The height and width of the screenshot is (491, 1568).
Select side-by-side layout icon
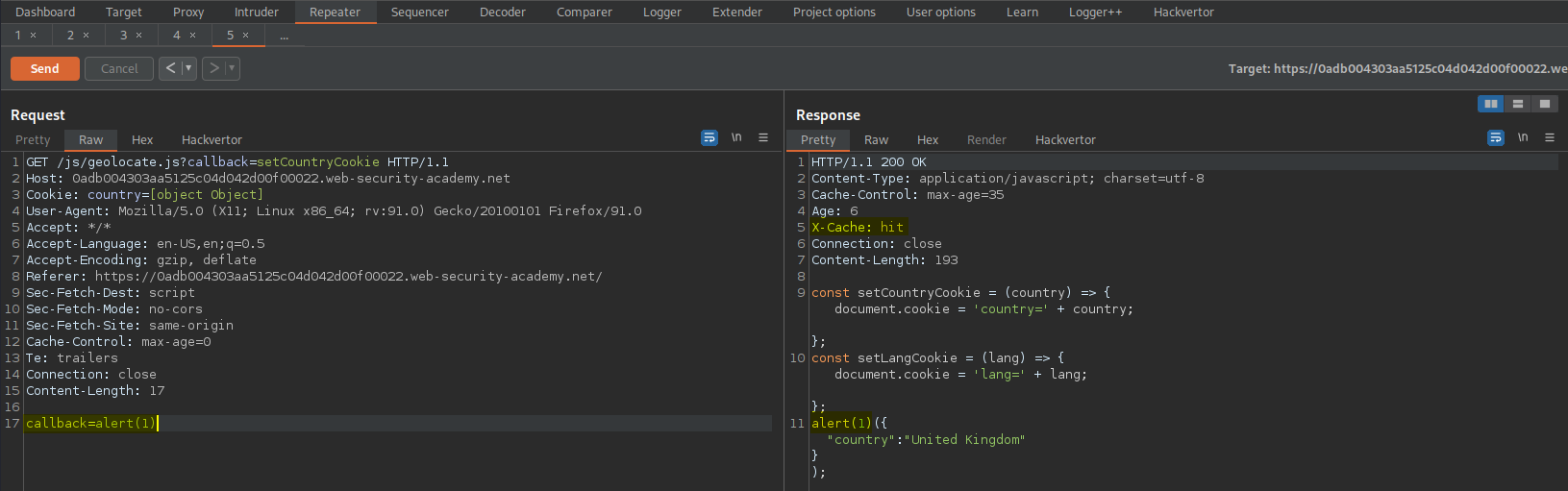point(1491,104)
